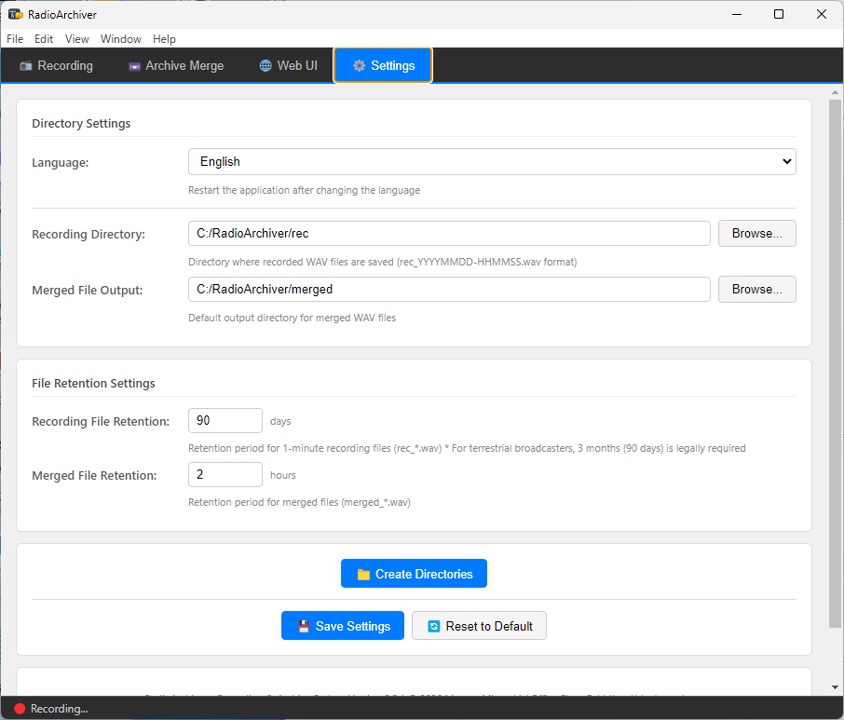Open the Edit menu
844x720 pixels.
(x=44, y=39)
